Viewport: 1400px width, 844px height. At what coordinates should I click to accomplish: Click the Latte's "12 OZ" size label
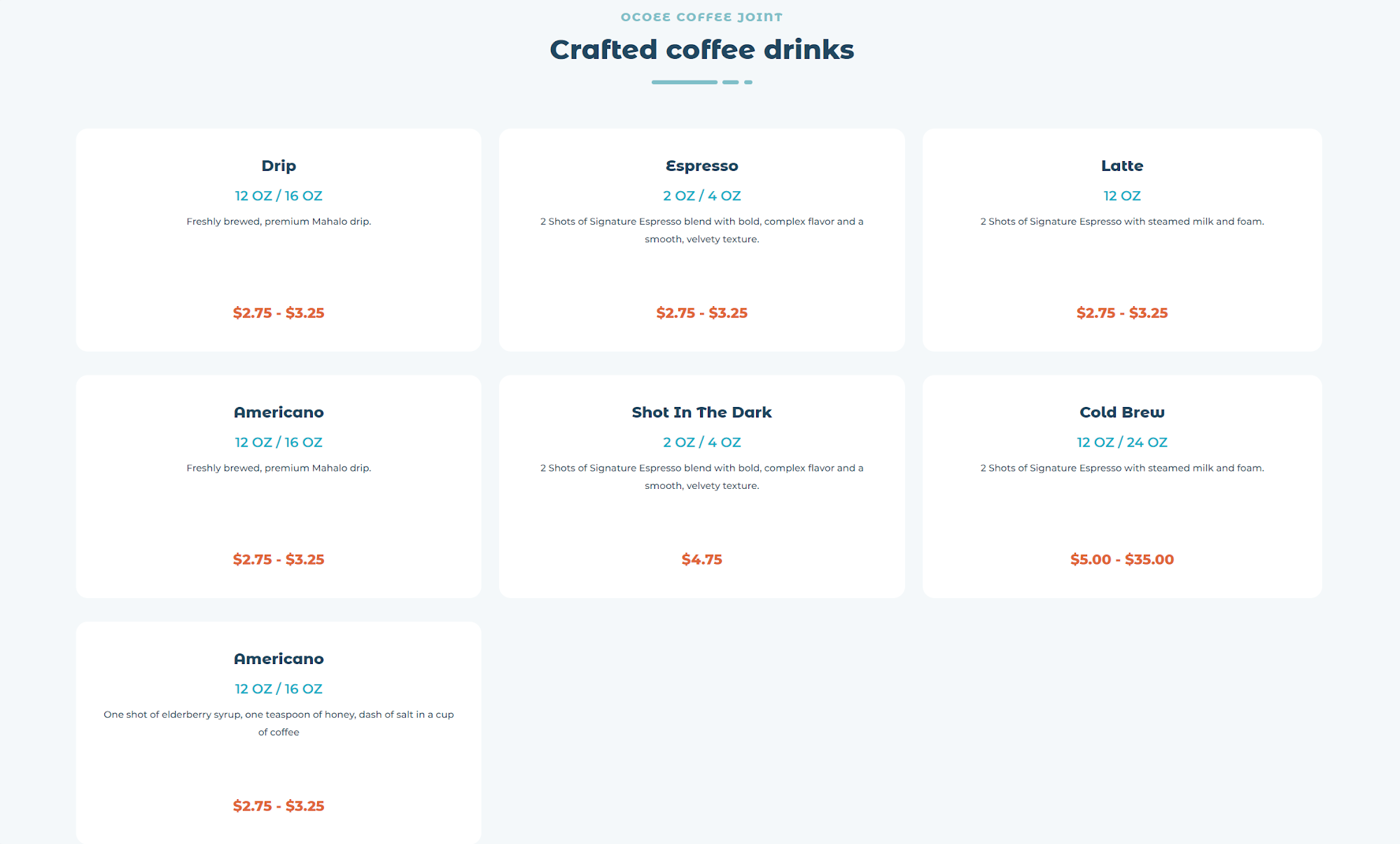[1121, 196]
